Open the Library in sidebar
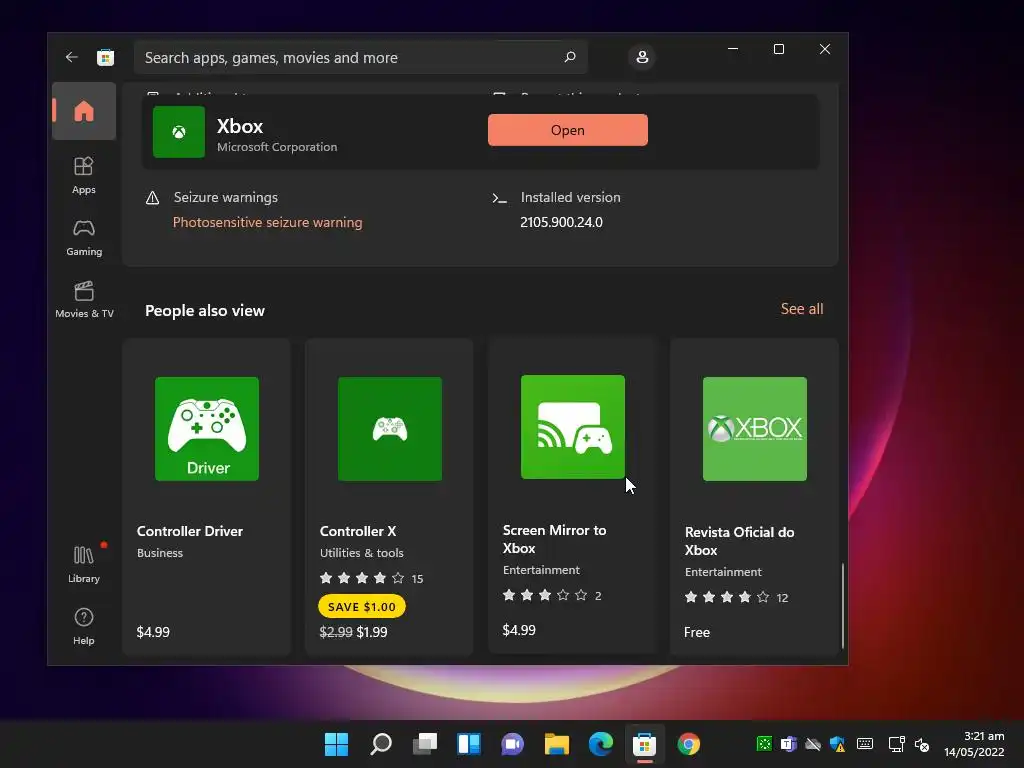 point(84,564)
